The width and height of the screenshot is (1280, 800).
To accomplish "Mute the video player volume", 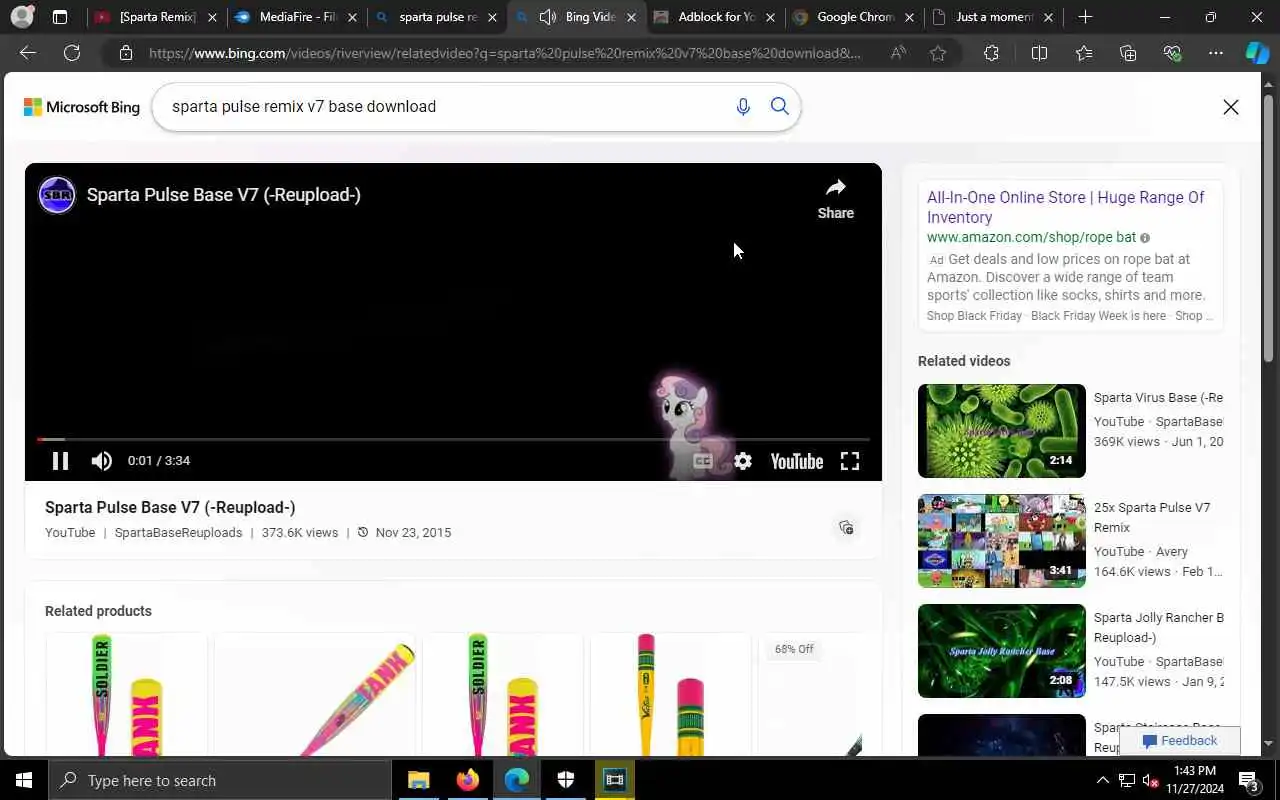I will [x=101, y=461].
